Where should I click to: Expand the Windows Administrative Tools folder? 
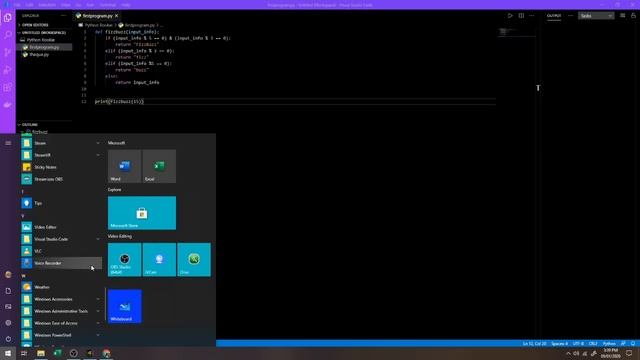[61, 311]
